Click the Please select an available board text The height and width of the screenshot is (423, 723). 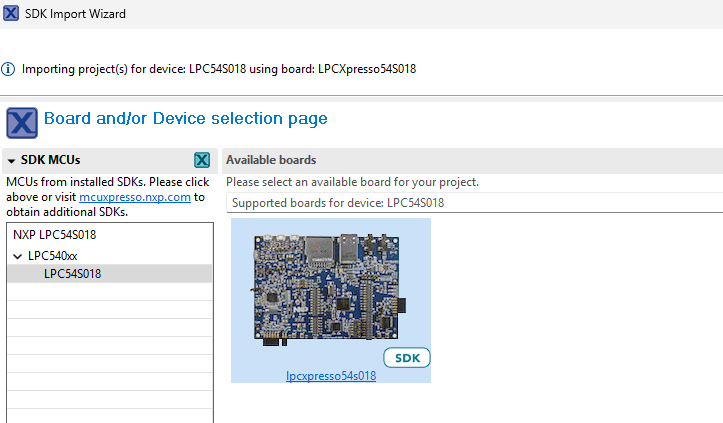pyautogui.click(x=352, y=182)
